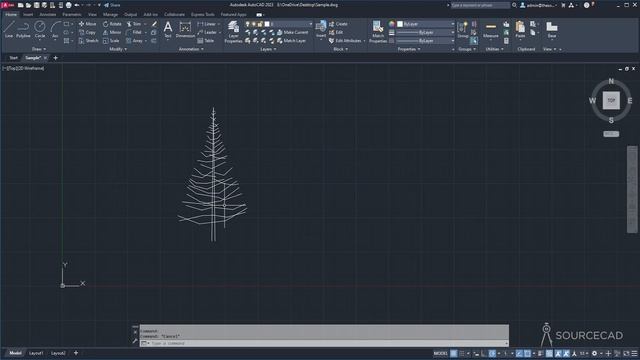Activate the Trim command
This screenshot has height=360, width=640.
click(134, 24)
